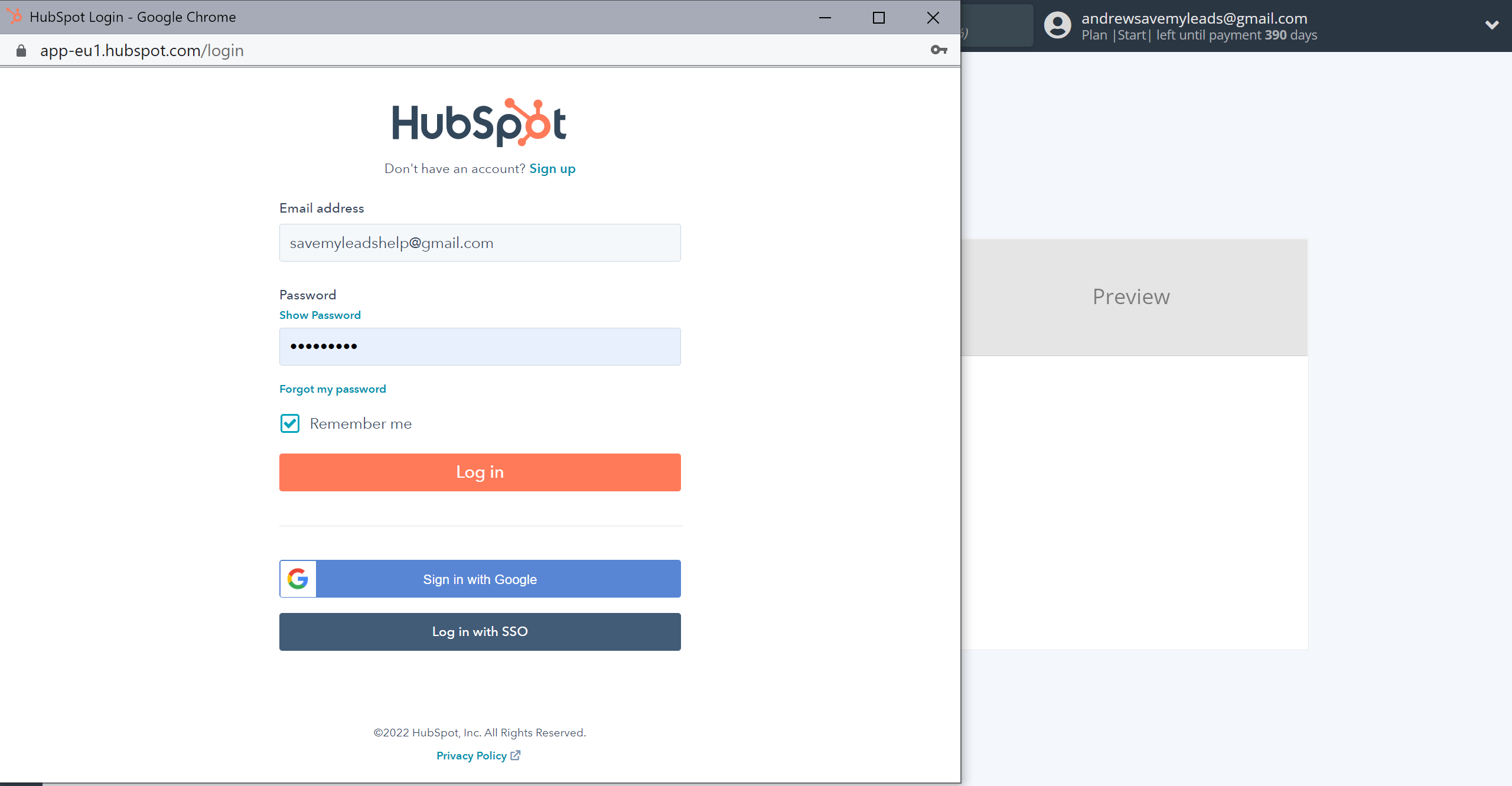1512x786 pixels.
Task: Click the lock icon in address bar
Action: click(21, 51)
